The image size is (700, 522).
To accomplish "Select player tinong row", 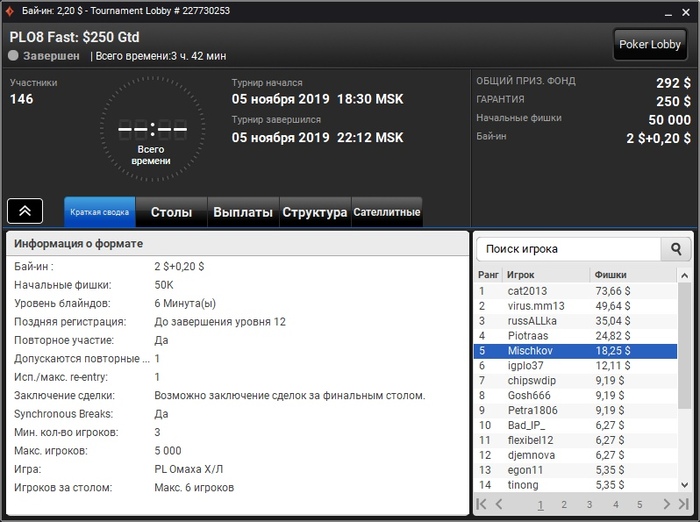I will coord(575,485).
